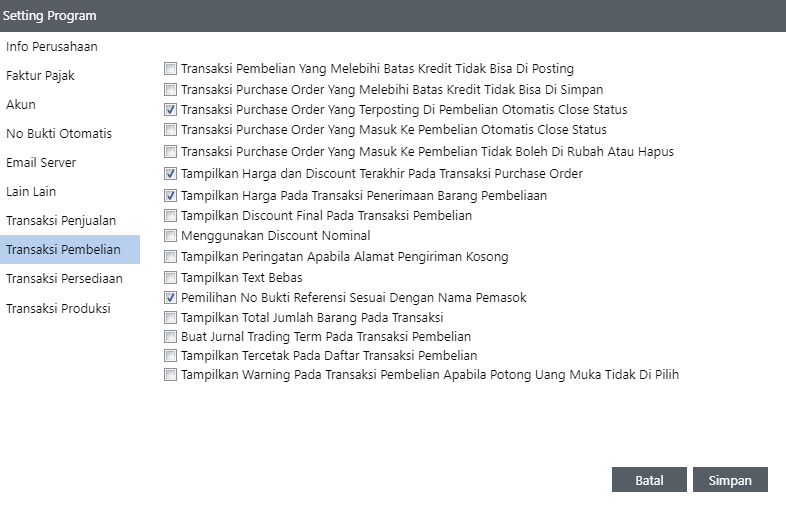Screen dimensions: 786x509
Task: Switch to Transaksi Penjualan settings
Action: click(61, 221)
